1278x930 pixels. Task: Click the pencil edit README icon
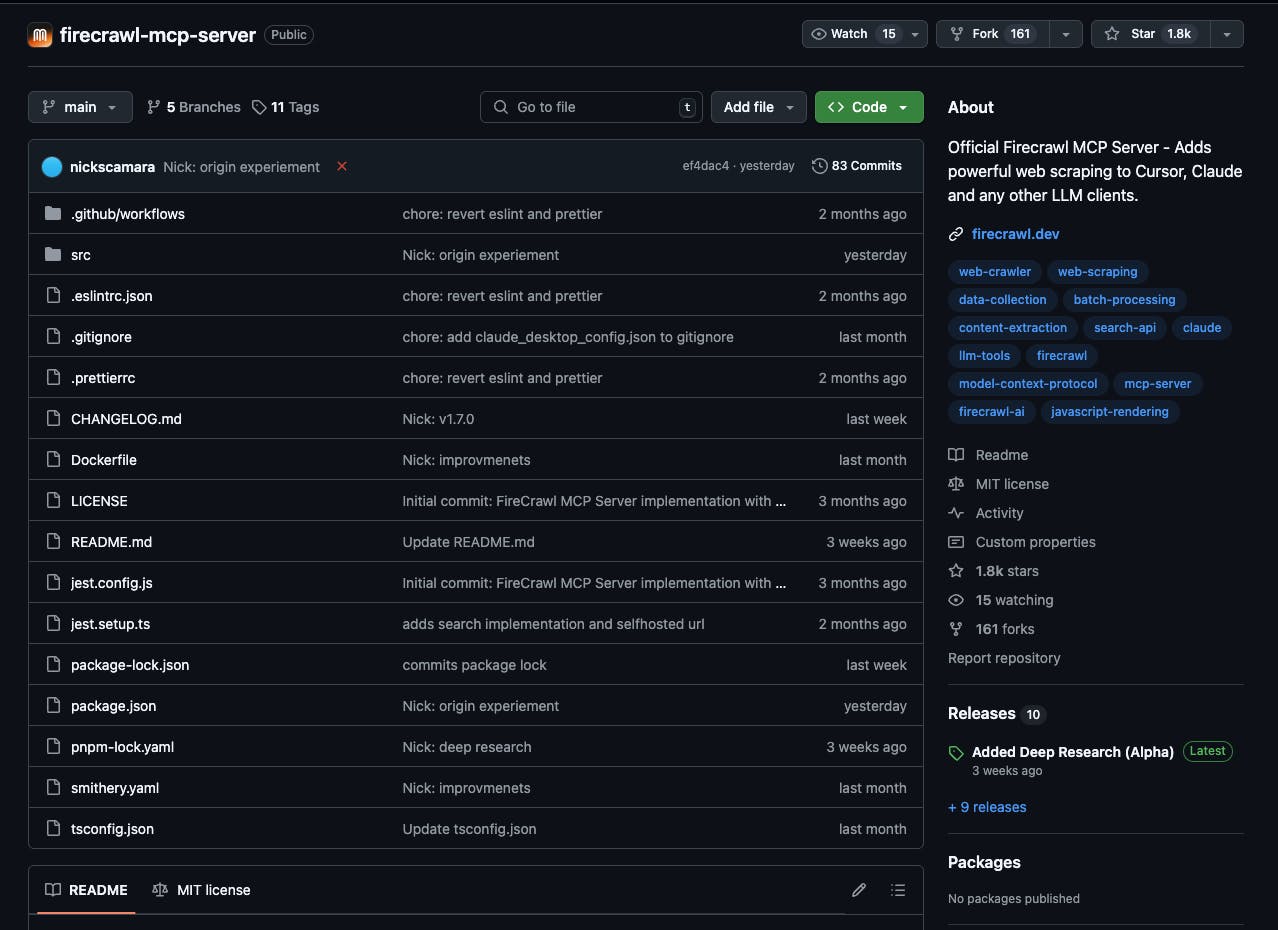pos(859,890)
